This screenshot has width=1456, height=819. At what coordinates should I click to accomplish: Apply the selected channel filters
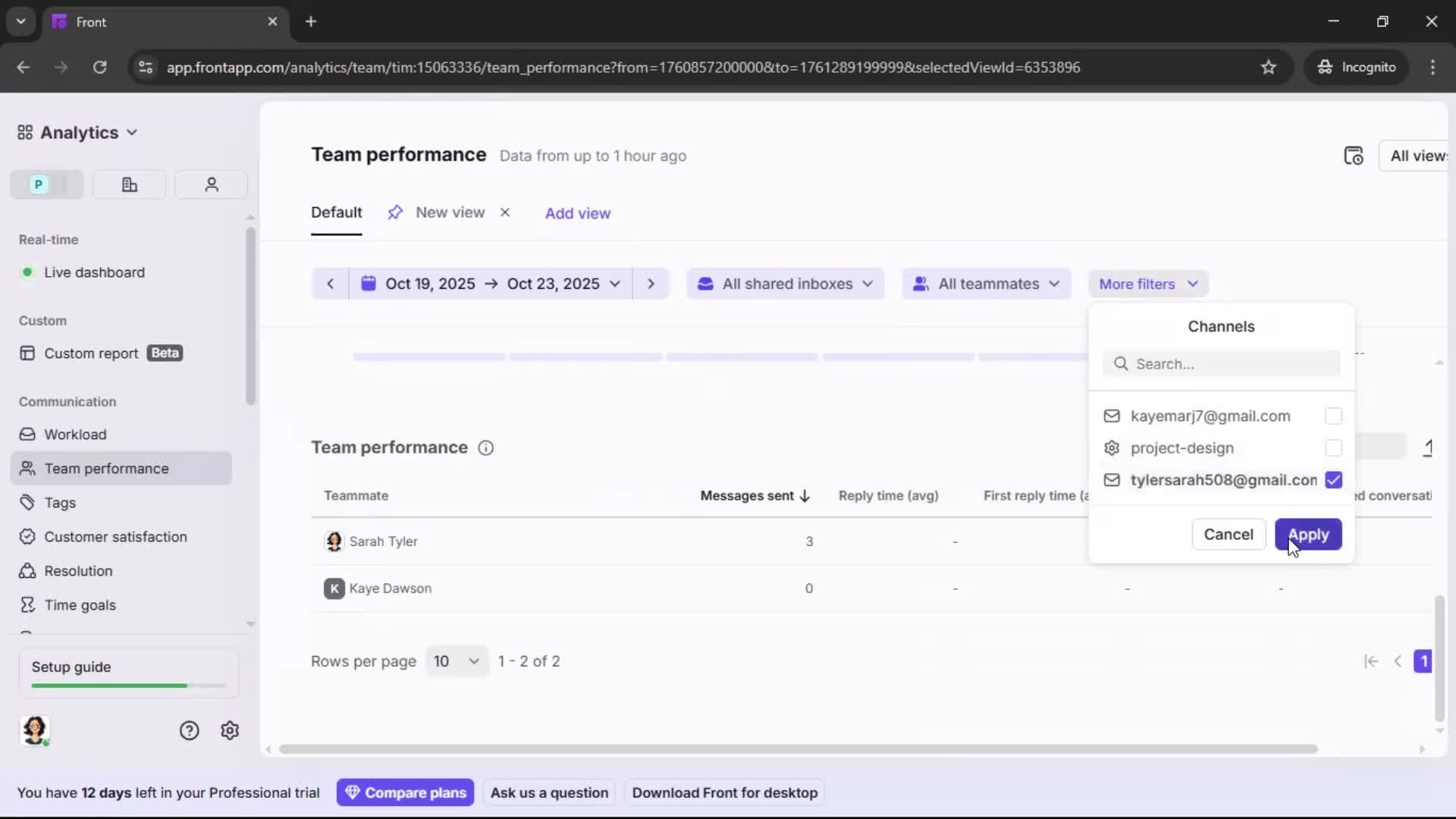coord(1308,534)
